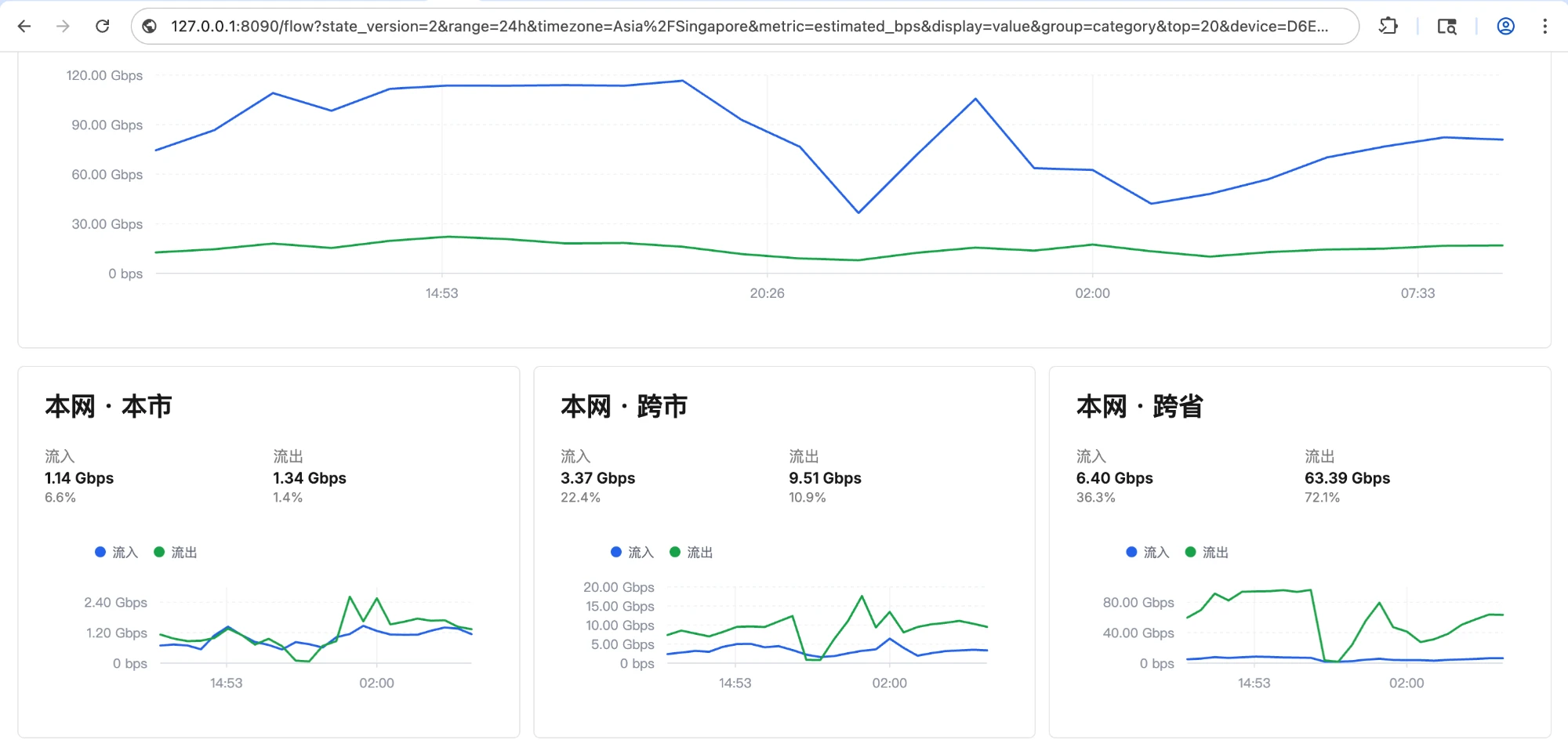This screenshot has height=747, width=1568.
Task: Click the 20:26 time label on main chart
Action: click(x=767, y=293)
